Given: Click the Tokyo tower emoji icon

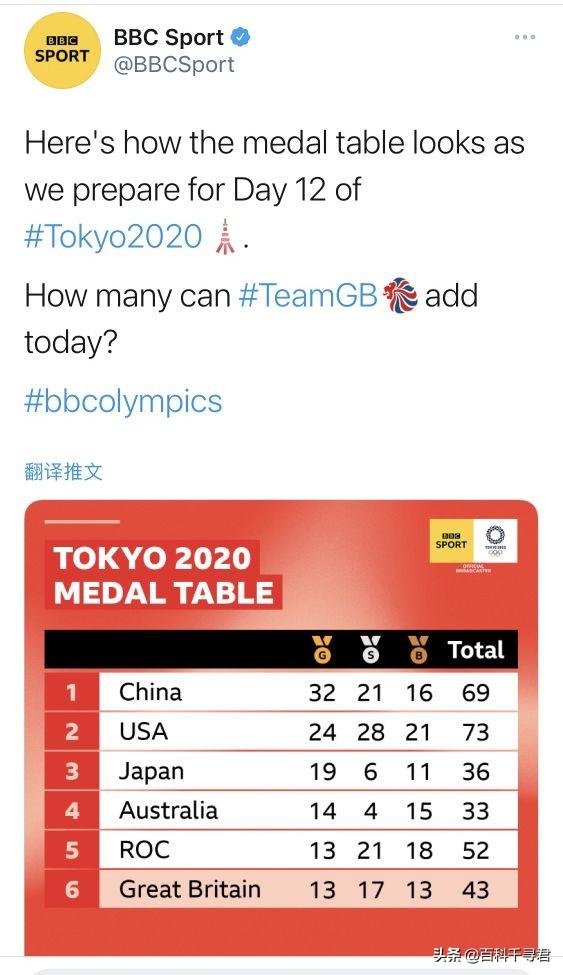Looking at the screenshot, I should [x=225, y=236].
